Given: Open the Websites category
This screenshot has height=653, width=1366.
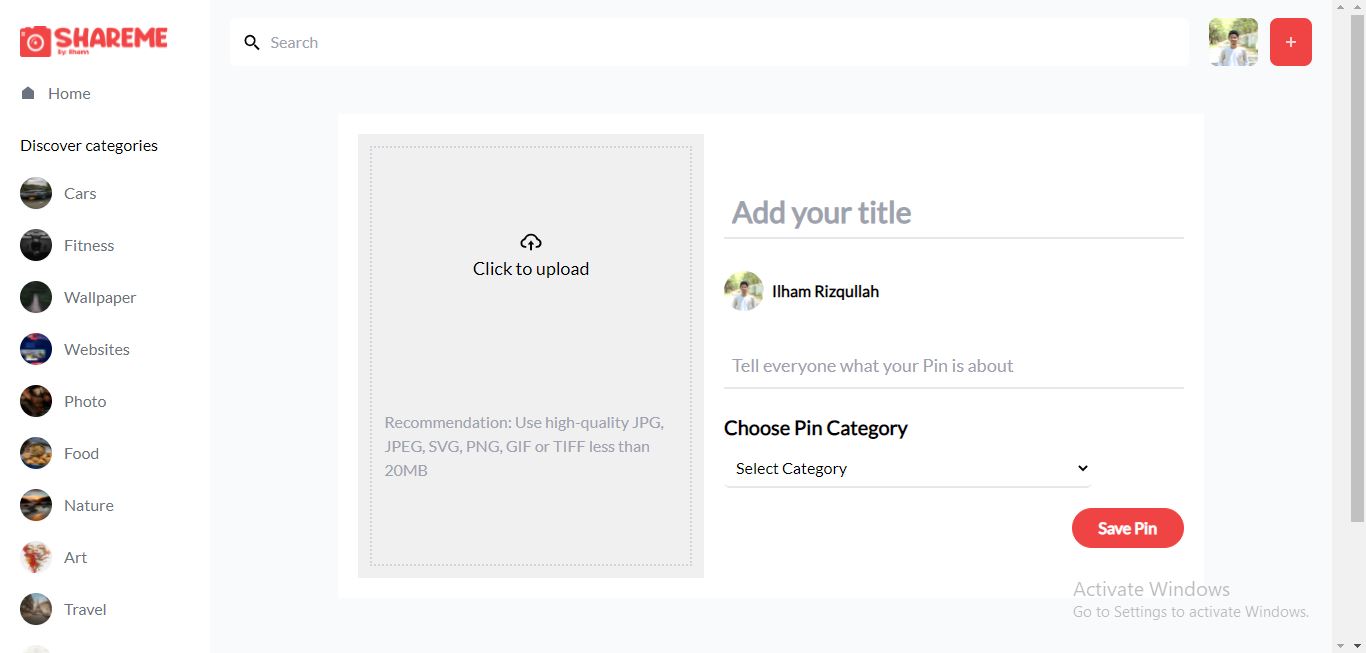Looking at the screenshot, I should (96, 349).
